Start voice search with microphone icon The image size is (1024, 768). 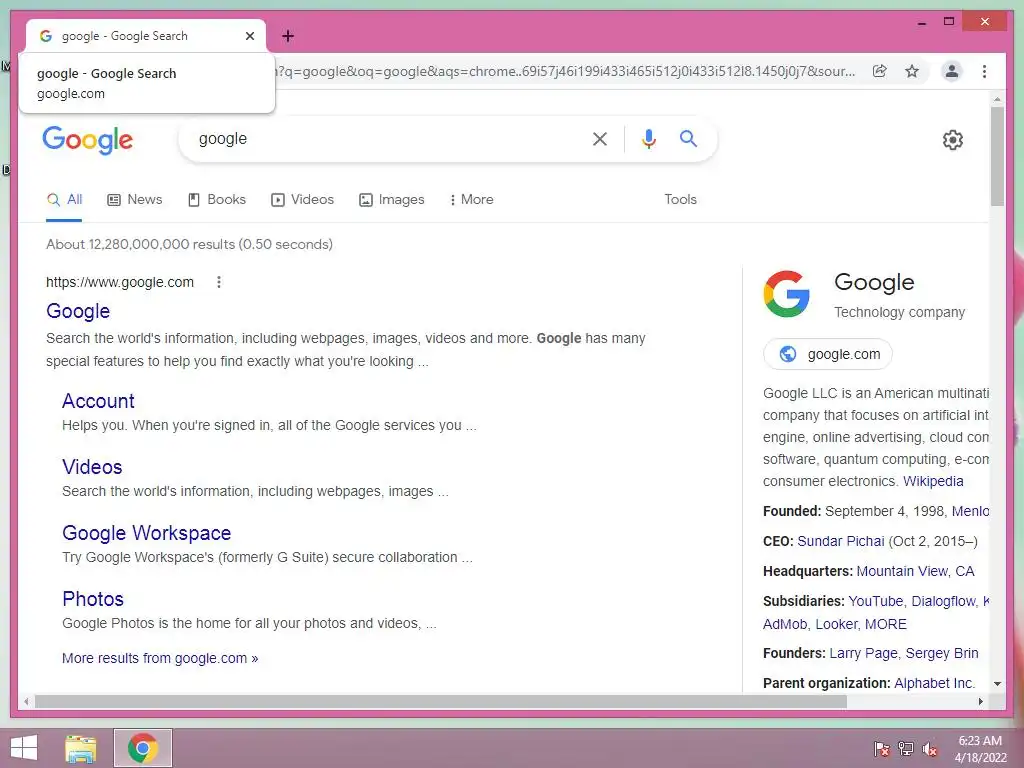tap(648, 138)
